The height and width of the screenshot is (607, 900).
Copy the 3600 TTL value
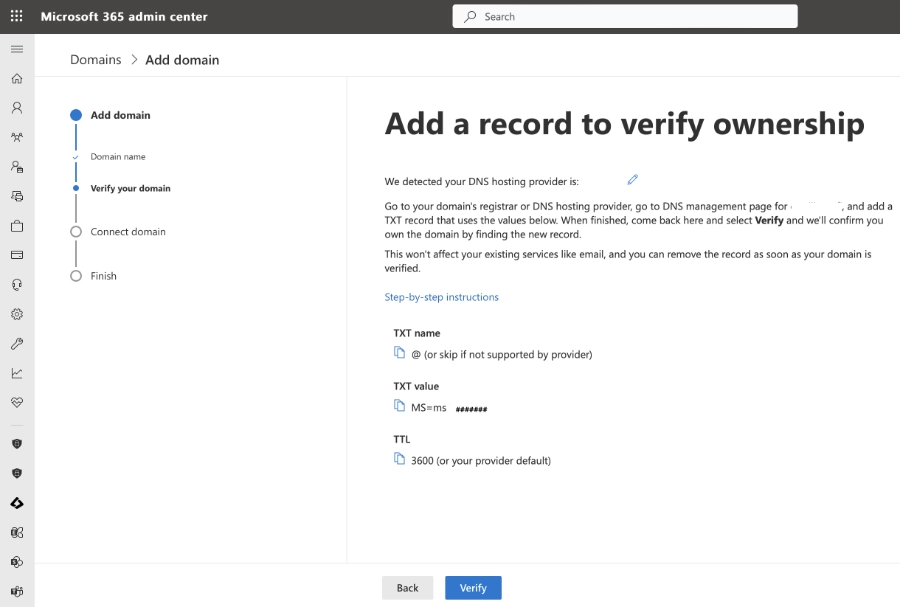[x=399, y=458]
